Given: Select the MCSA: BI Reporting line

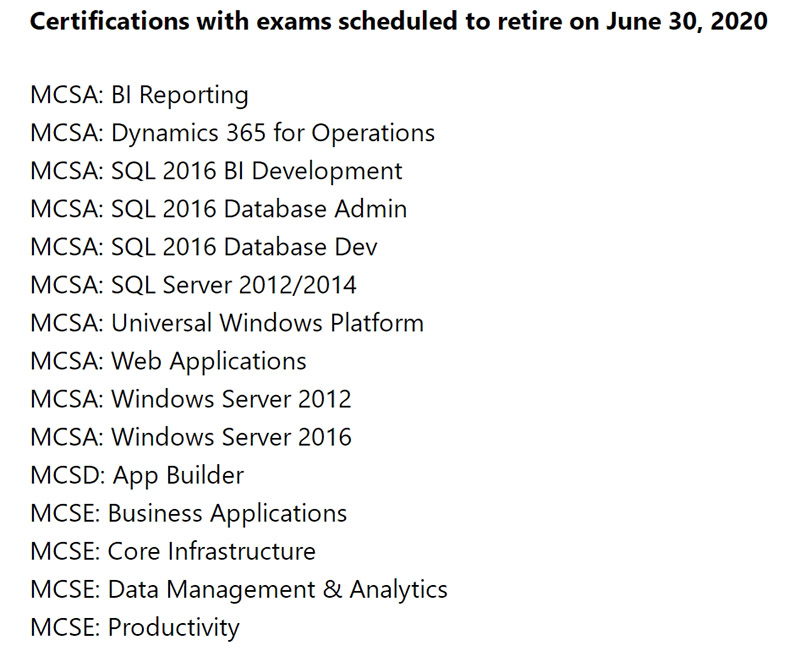Looking at the screenshot, I should pos(139,95).
